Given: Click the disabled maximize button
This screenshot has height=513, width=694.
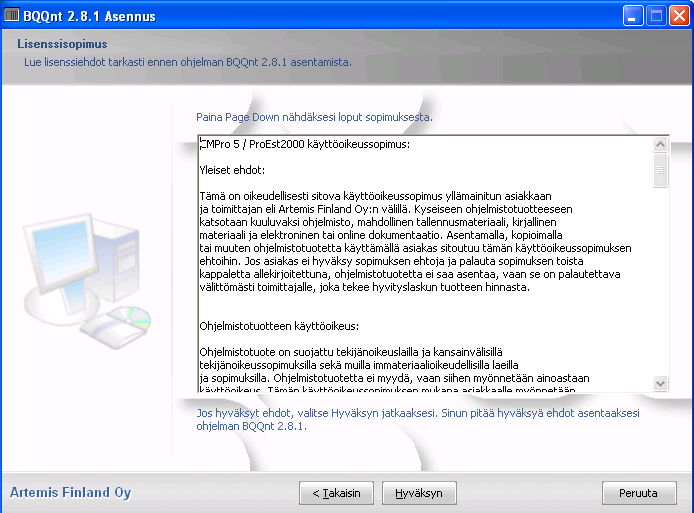Looking at the screenshot, I should (656, 16).
